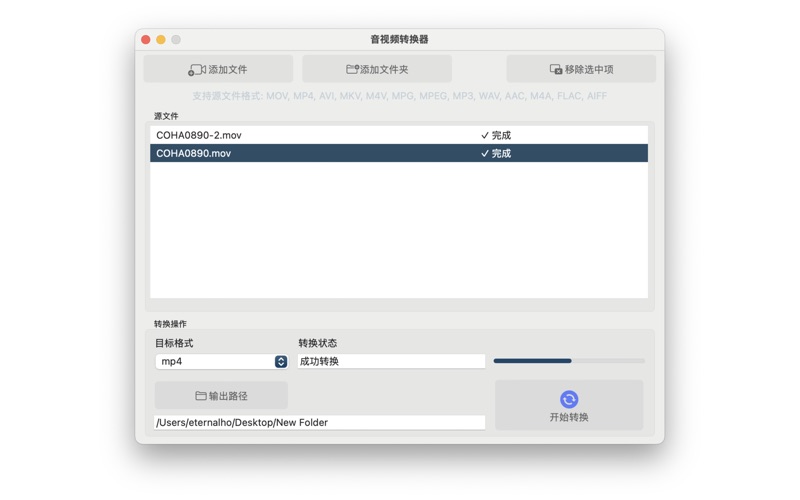
Task: Click the folder icon on 输出路径 button
Action: (201, 396)
